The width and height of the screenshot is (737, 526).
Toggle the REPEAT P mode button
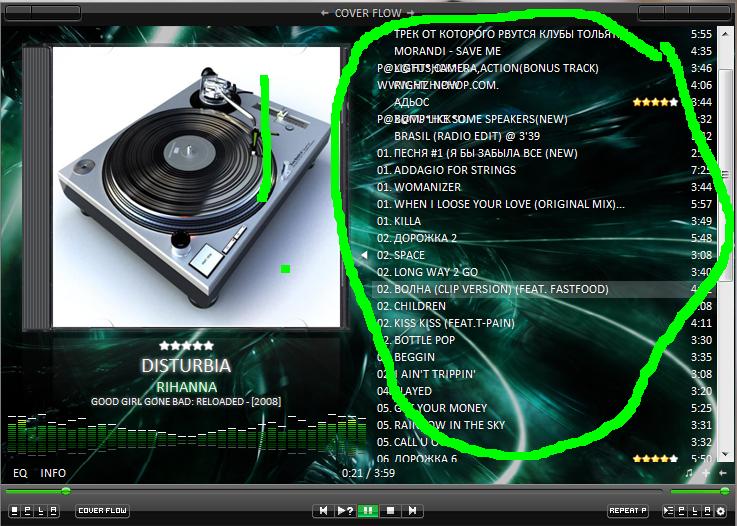point(627,510)
